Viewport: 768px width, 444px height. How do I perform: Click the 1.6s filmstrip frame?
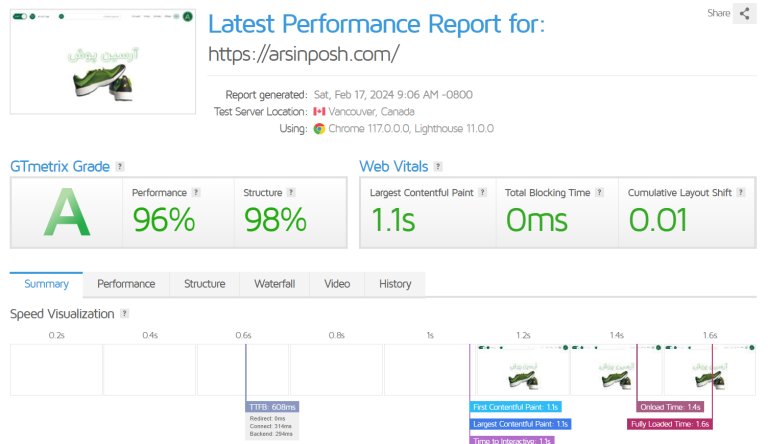tap(710, 370)
